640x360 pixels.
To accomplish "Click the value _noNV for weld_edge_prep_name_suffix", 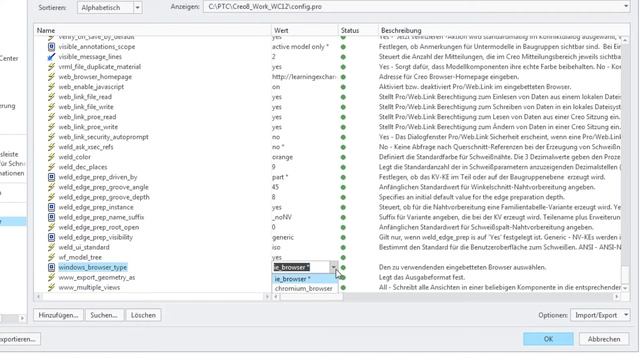I will pyautogui.click(x=282, y=217).
